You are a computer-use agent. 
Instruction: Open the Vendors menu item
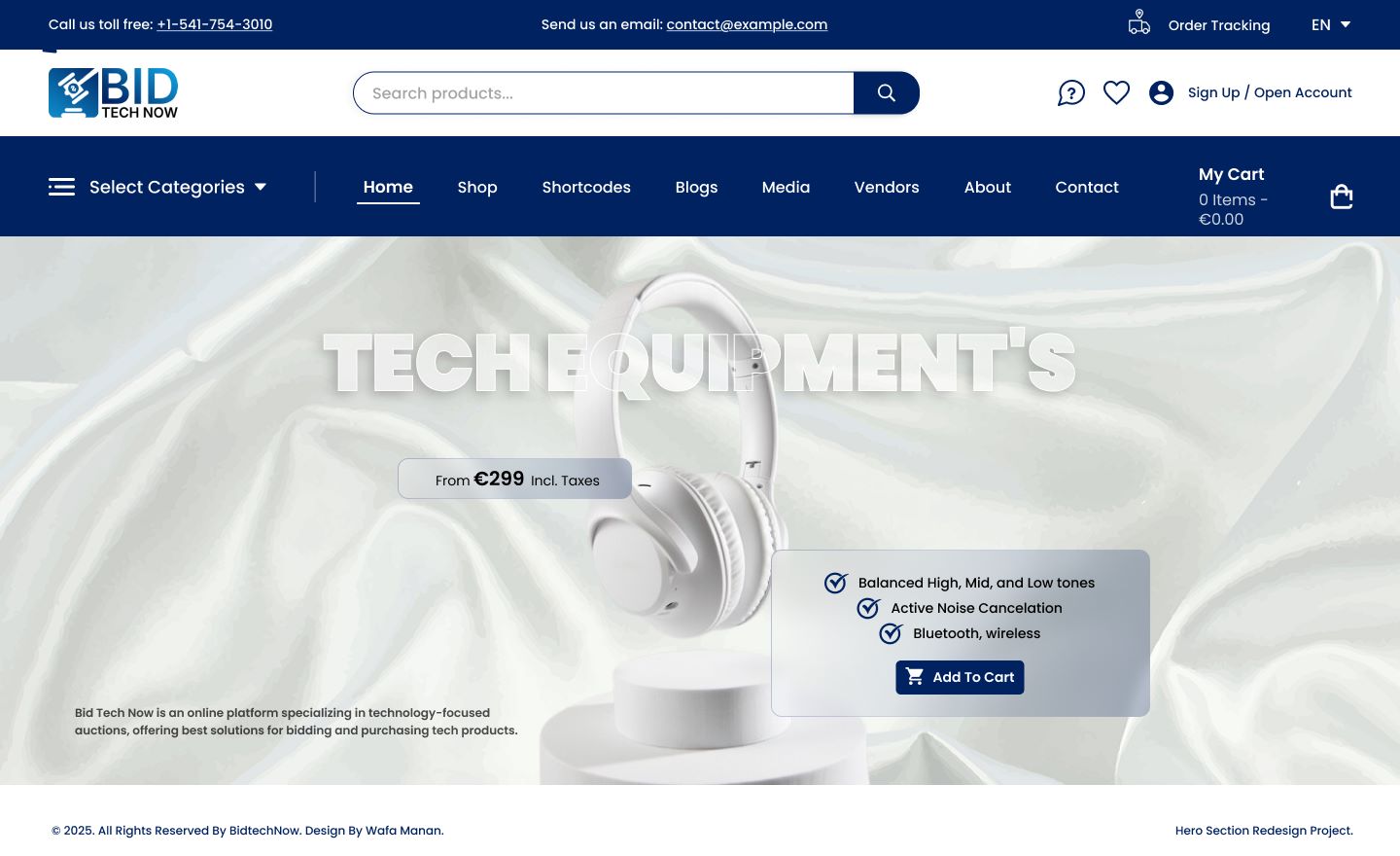(887, 187)
